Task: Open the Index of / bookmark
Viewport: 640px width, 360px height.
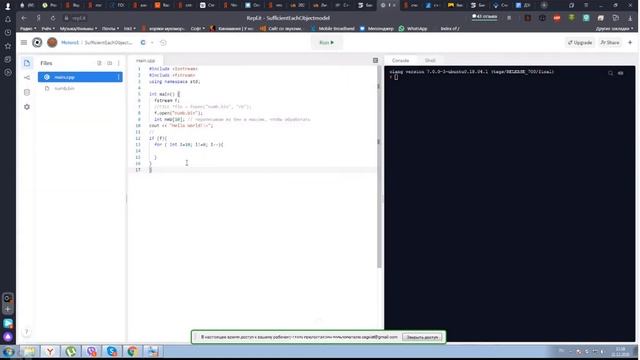Action: (450, 29)
